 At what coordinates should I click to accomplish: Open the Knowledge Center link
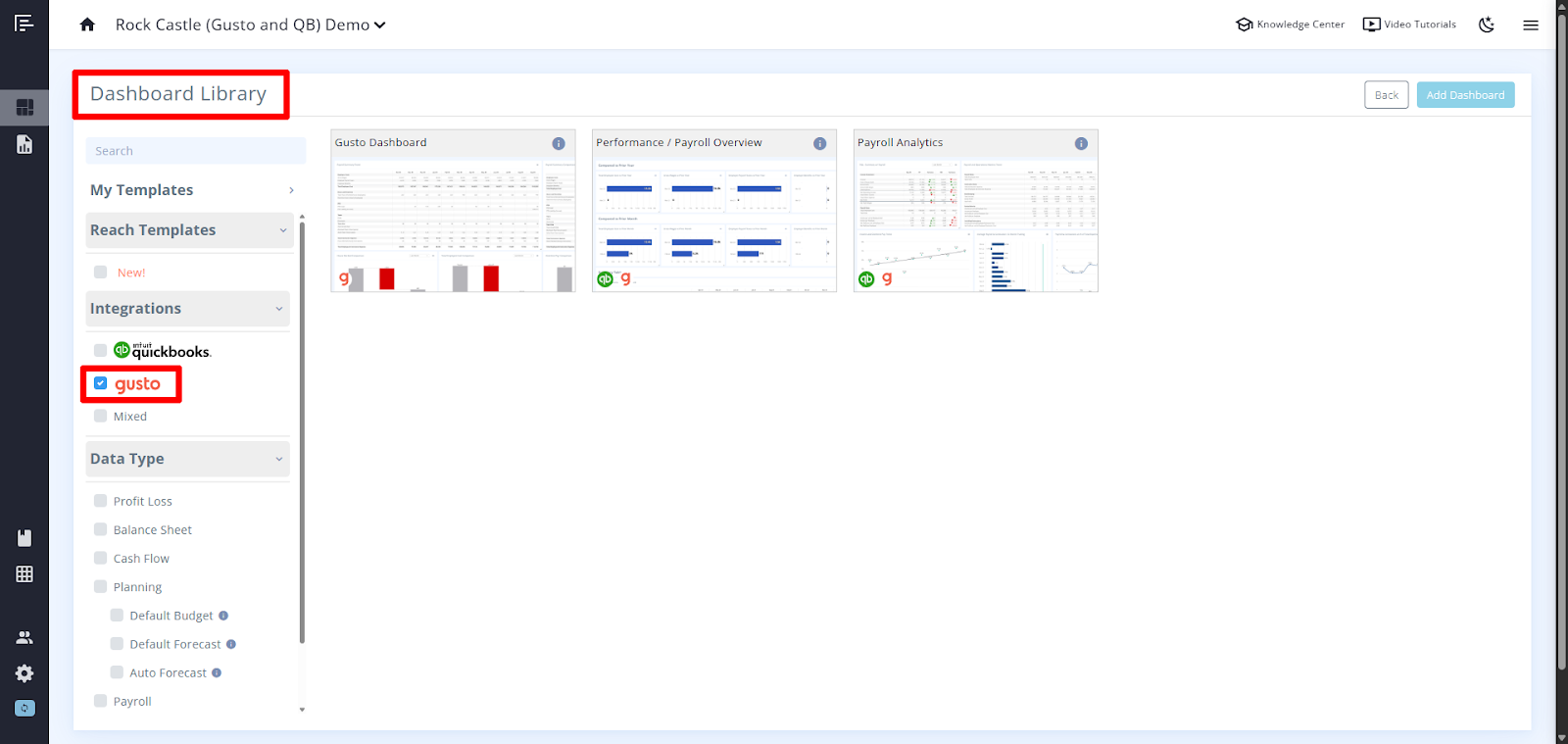point(1290,25)
